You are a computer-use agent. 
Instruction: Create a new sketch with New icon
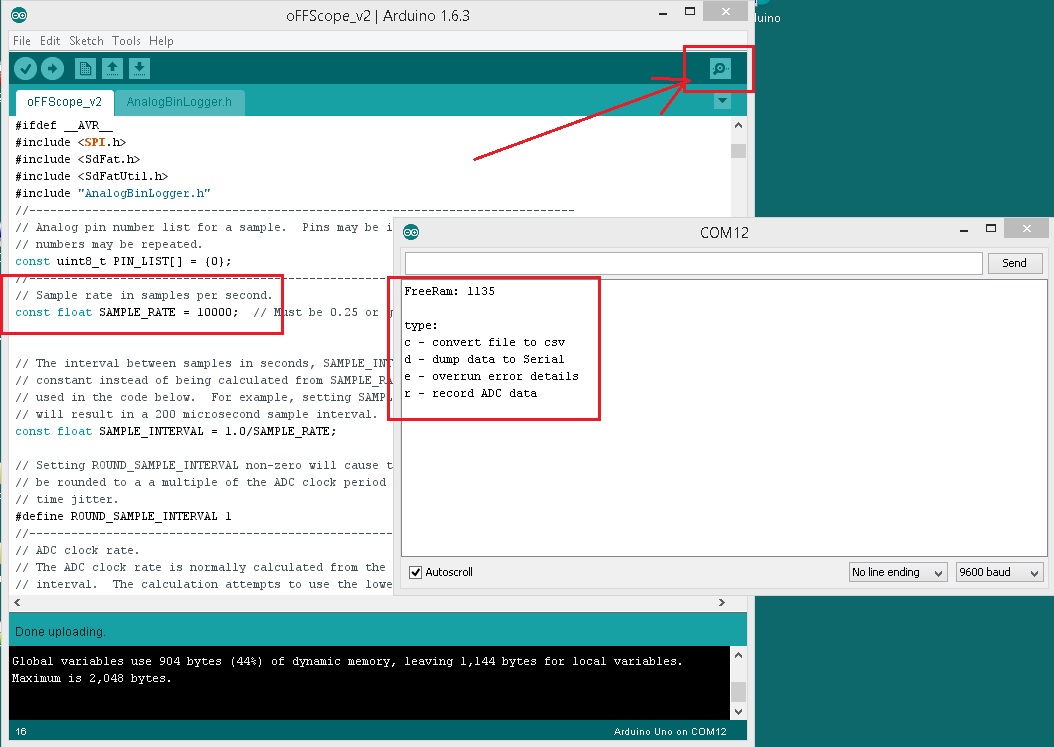click(x=86, y=68)
